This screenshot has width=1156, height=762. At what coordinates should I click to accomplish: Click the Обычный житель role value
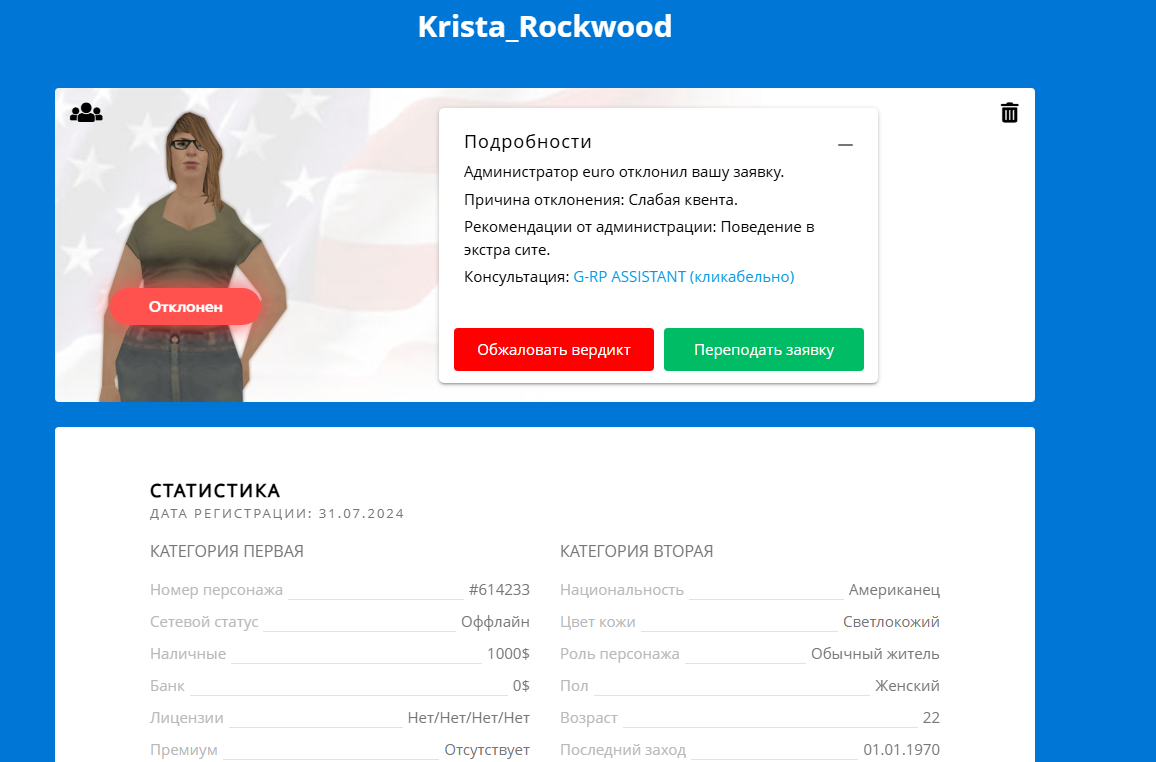point(875,654)
